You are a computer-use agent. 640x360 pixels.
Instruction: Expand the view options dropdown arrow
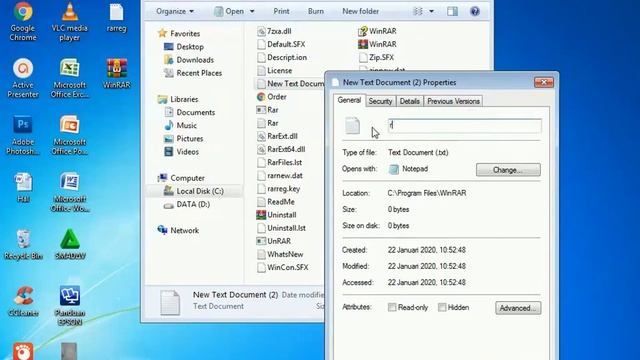point(431,11)
